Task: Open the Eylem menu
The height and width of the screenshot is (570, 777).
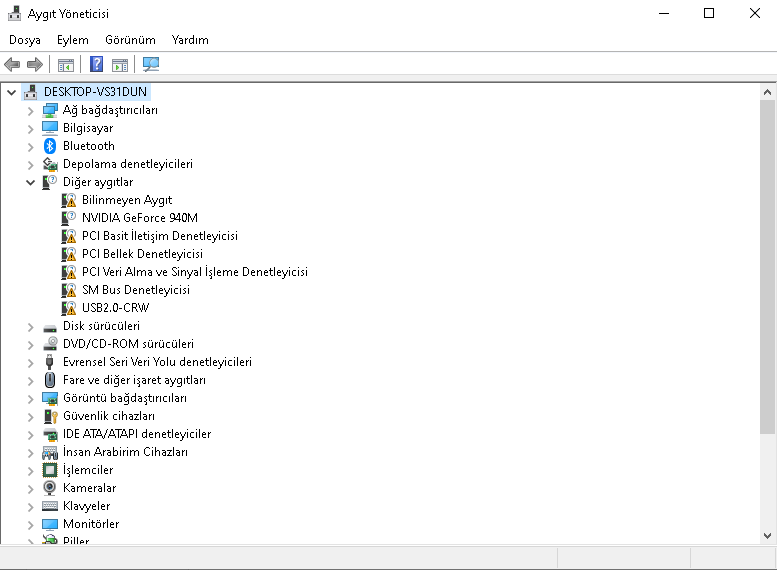Action: point(73,40)
